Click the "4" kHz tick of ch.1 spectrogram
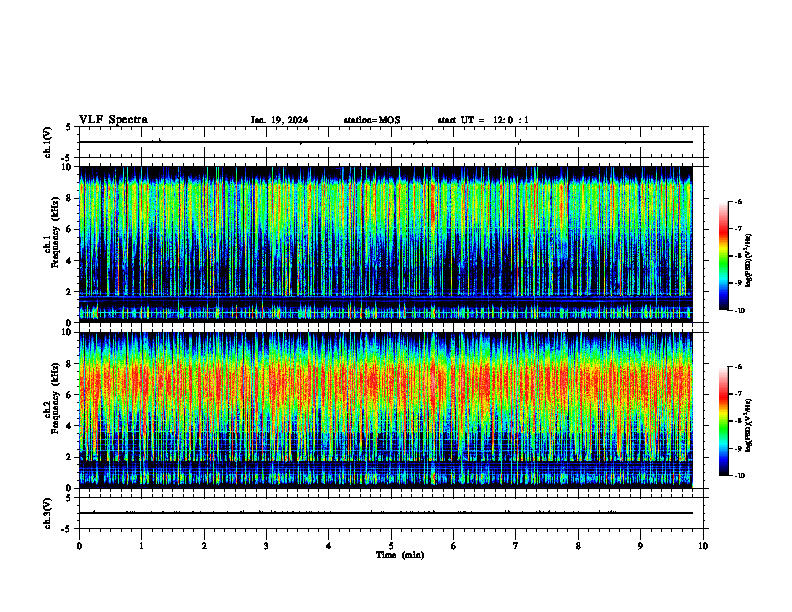The image size is (792, 612). [x=69, y=261]
